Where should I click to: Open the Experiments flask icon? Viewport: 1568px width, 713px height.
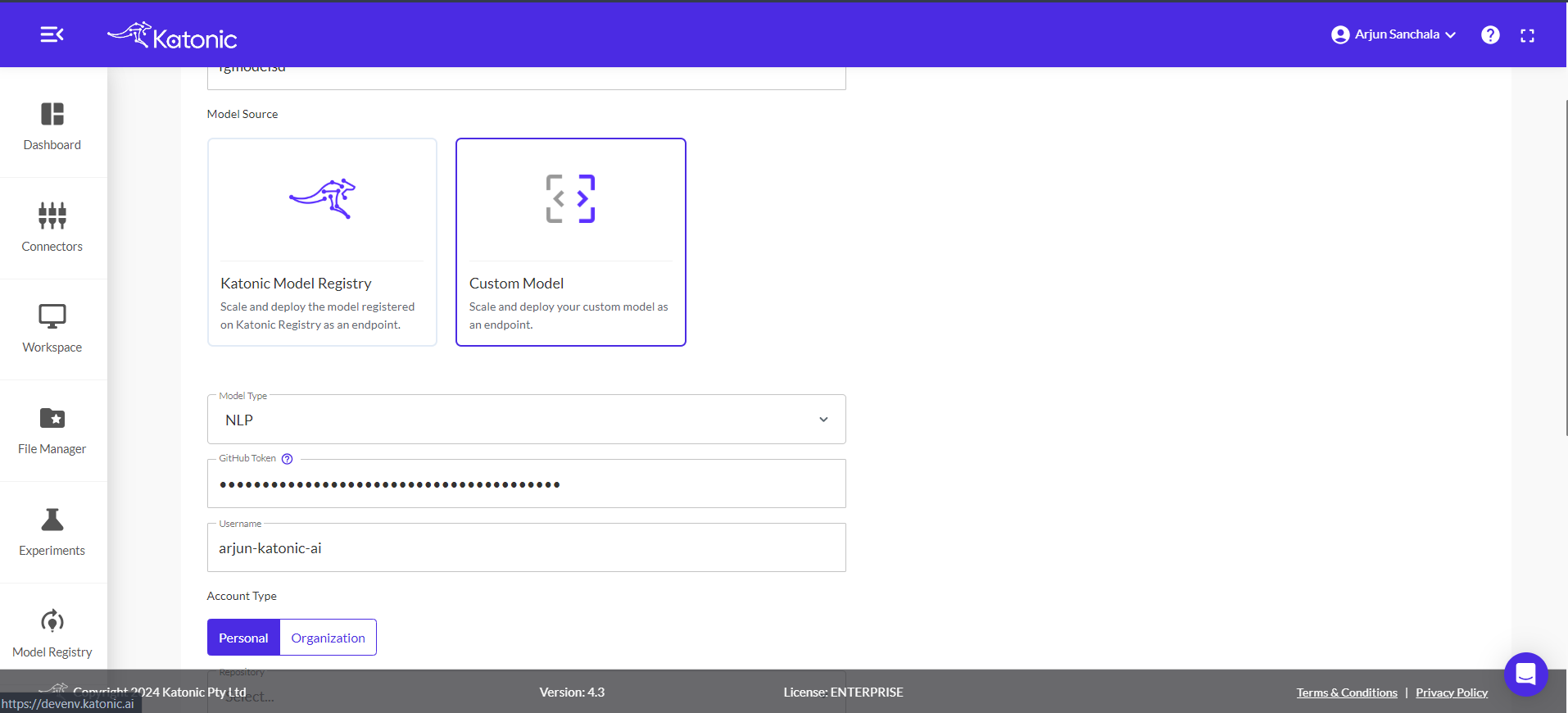pos(52,520)
